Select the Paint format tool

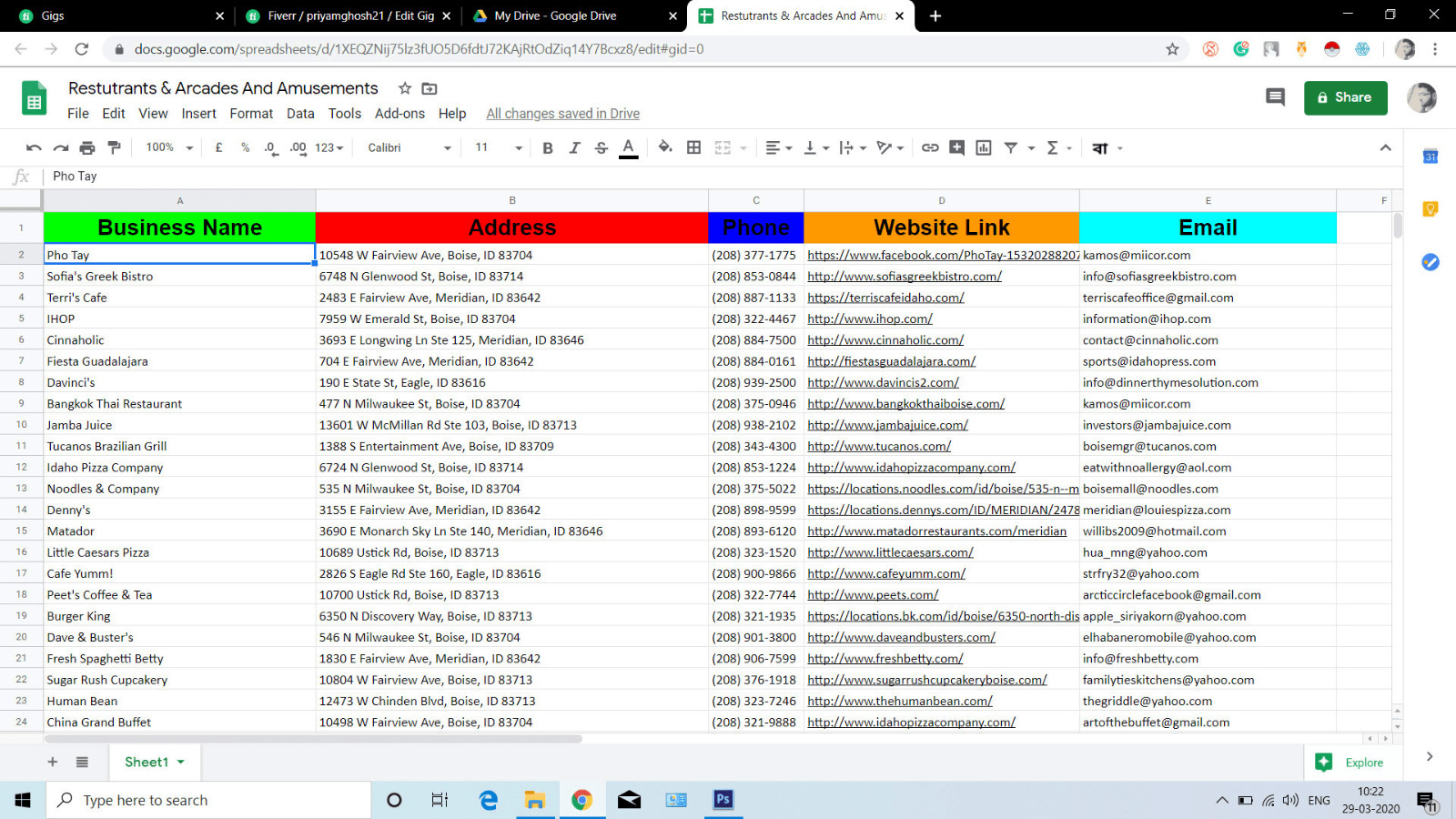114,147
